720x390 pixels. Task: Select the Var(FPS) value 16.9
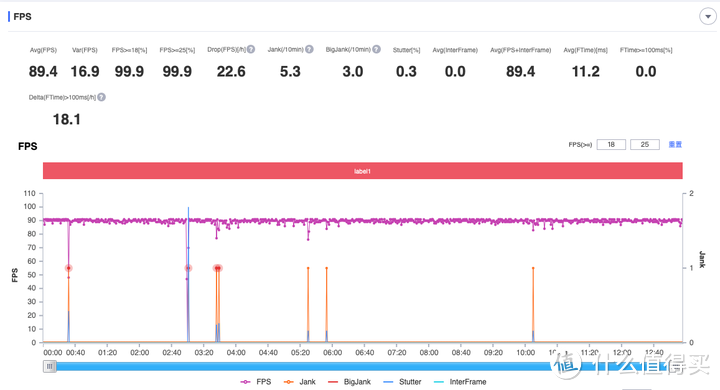tap(85, 72)
